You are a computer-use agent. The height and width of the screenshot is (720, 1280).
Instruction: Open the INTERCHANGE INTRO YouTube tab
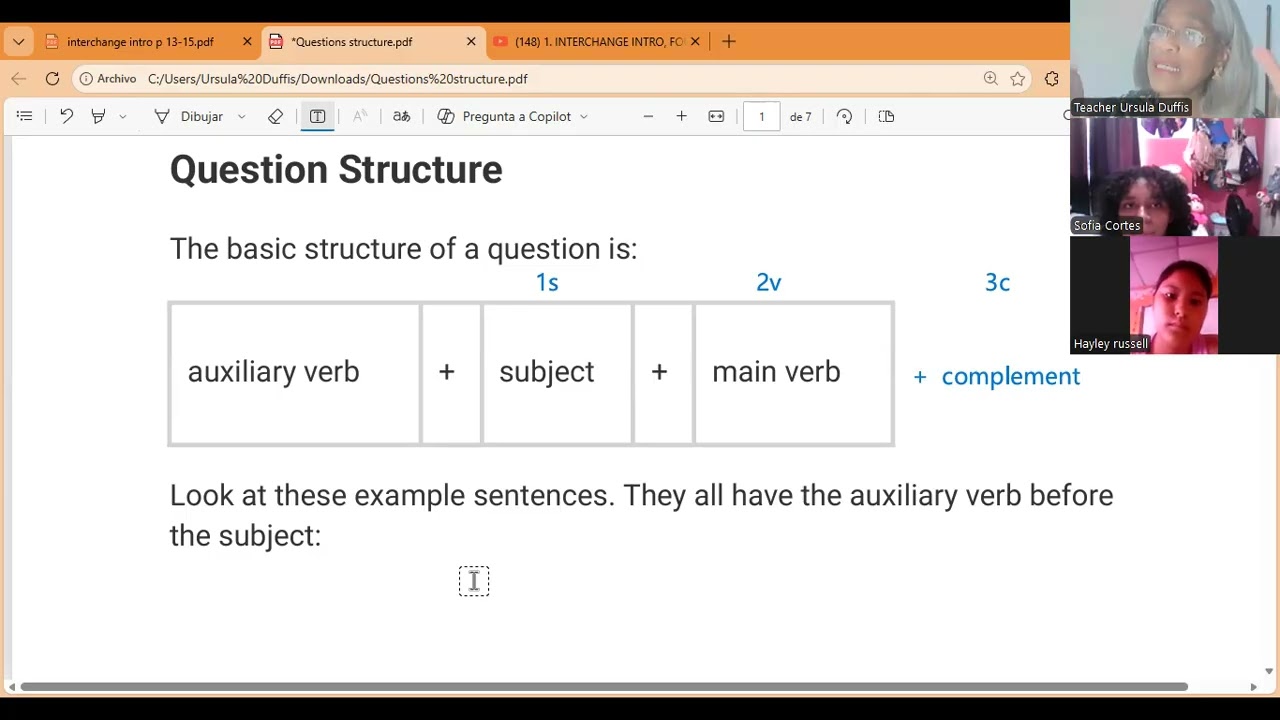click(599, 42)
